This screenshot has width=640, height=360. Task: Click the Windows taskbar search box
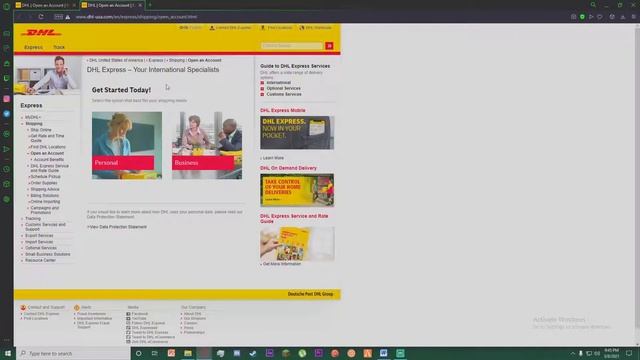coord(73,353)
